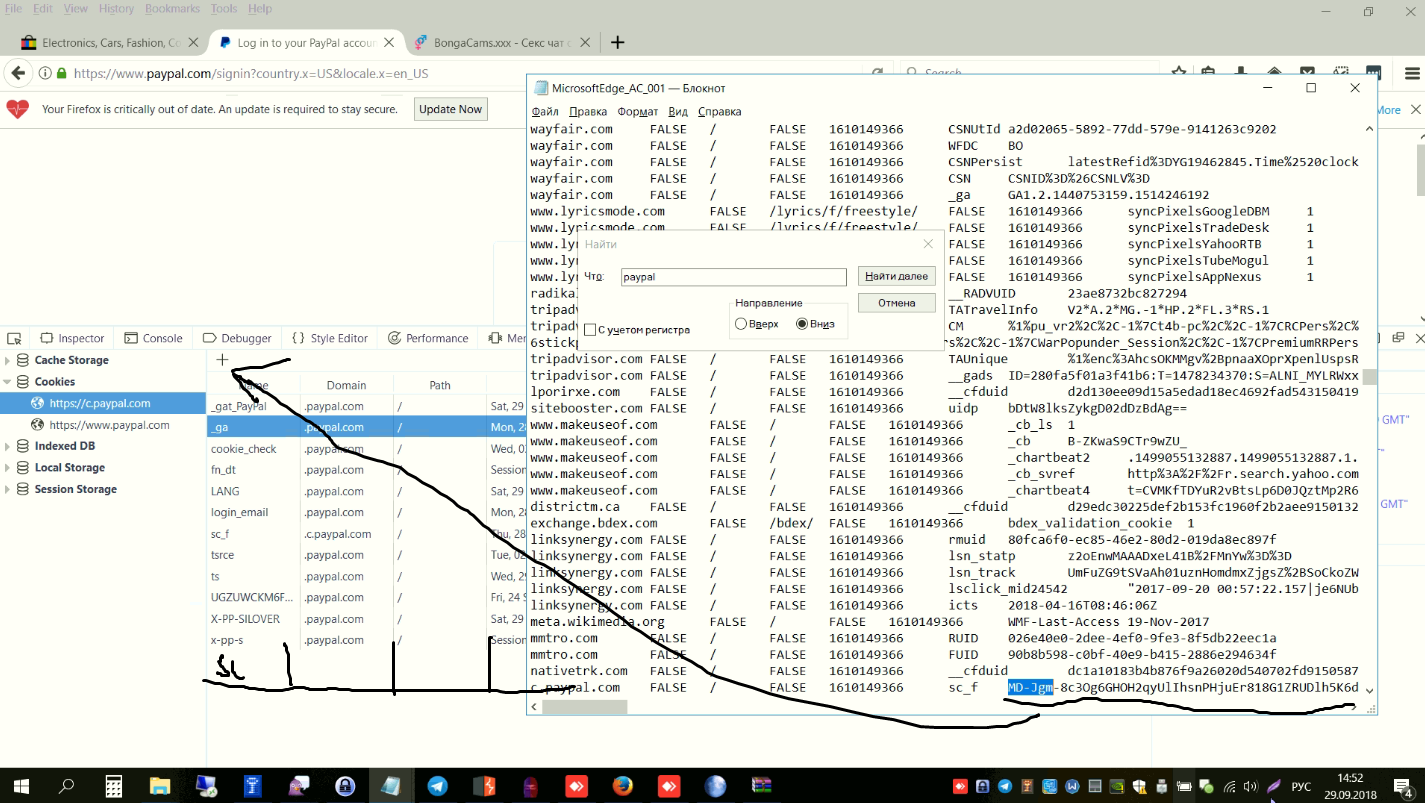Click the DevTools element picker icon
Screen dimensions: 1425x803
[14, 338]
